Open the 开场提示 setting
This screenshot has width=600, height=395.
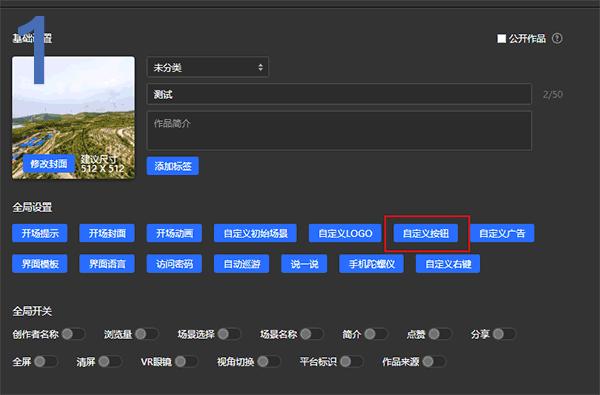click(40, 233)
